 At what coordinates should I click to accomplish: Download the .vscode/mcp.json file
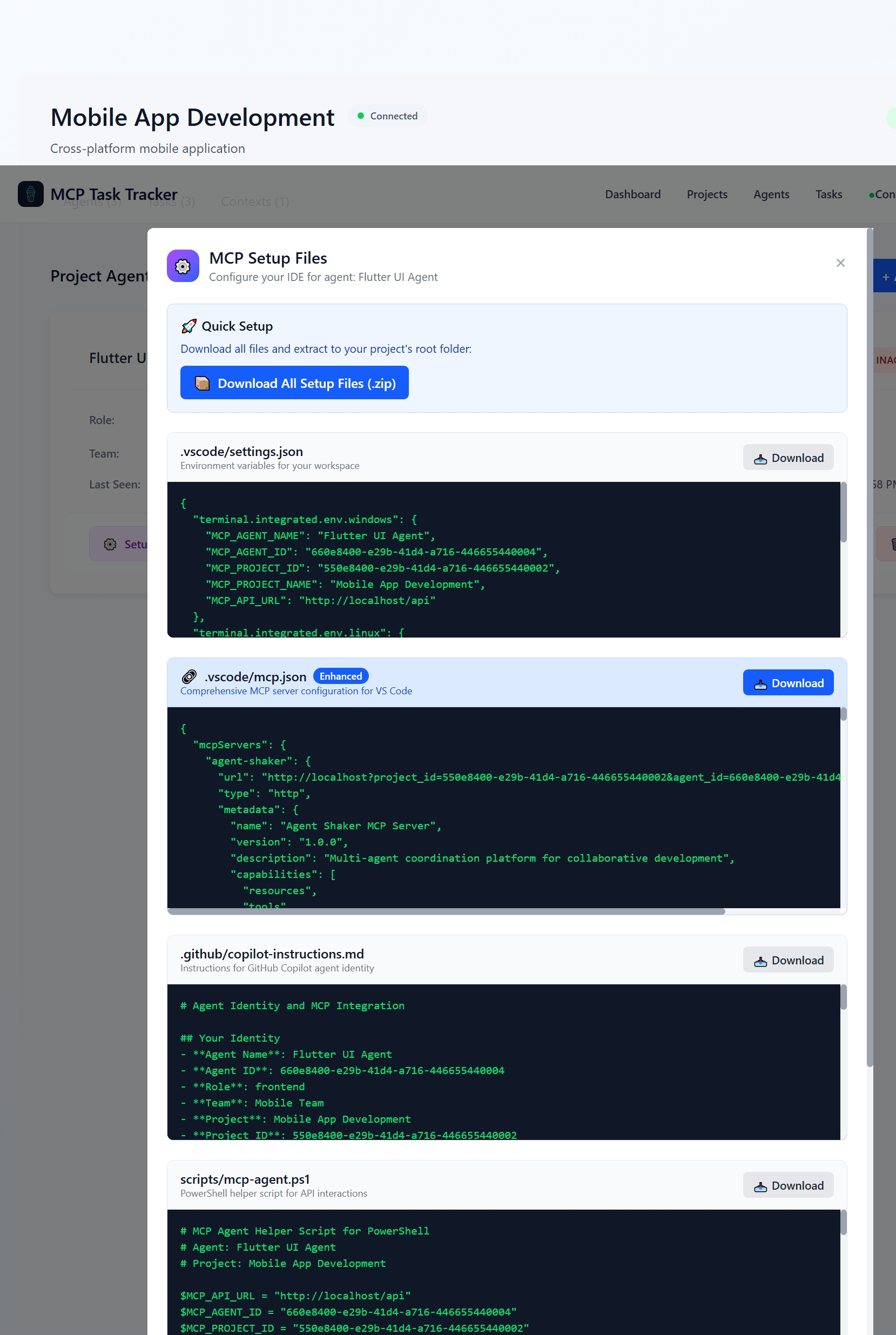coord(788,683)
